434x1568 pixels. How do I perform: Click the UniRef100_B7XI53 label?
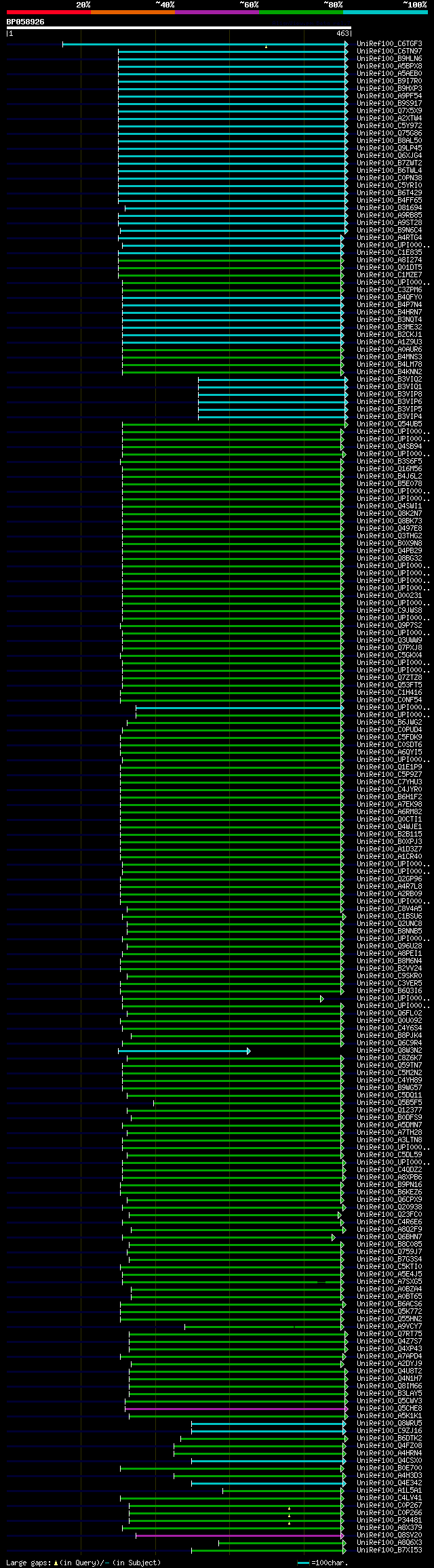pos(389,1550)
